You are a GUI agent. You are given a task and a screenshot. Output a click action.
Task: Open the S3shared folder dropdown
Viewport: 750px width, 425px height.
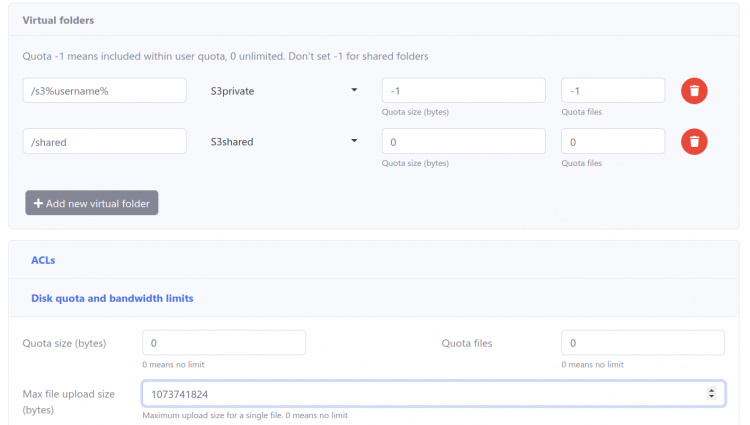click(x=284, y=142)
